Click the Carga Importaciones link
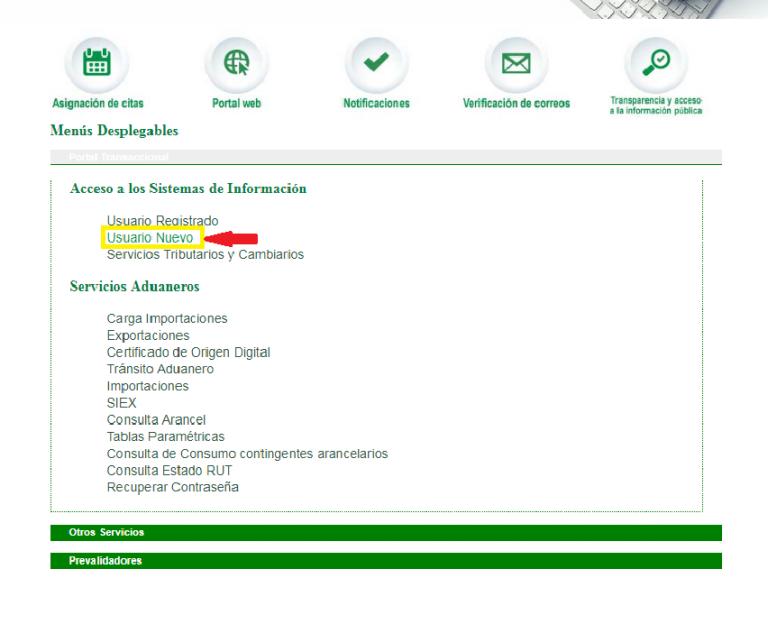768x624 pixels. pos(167,318)
